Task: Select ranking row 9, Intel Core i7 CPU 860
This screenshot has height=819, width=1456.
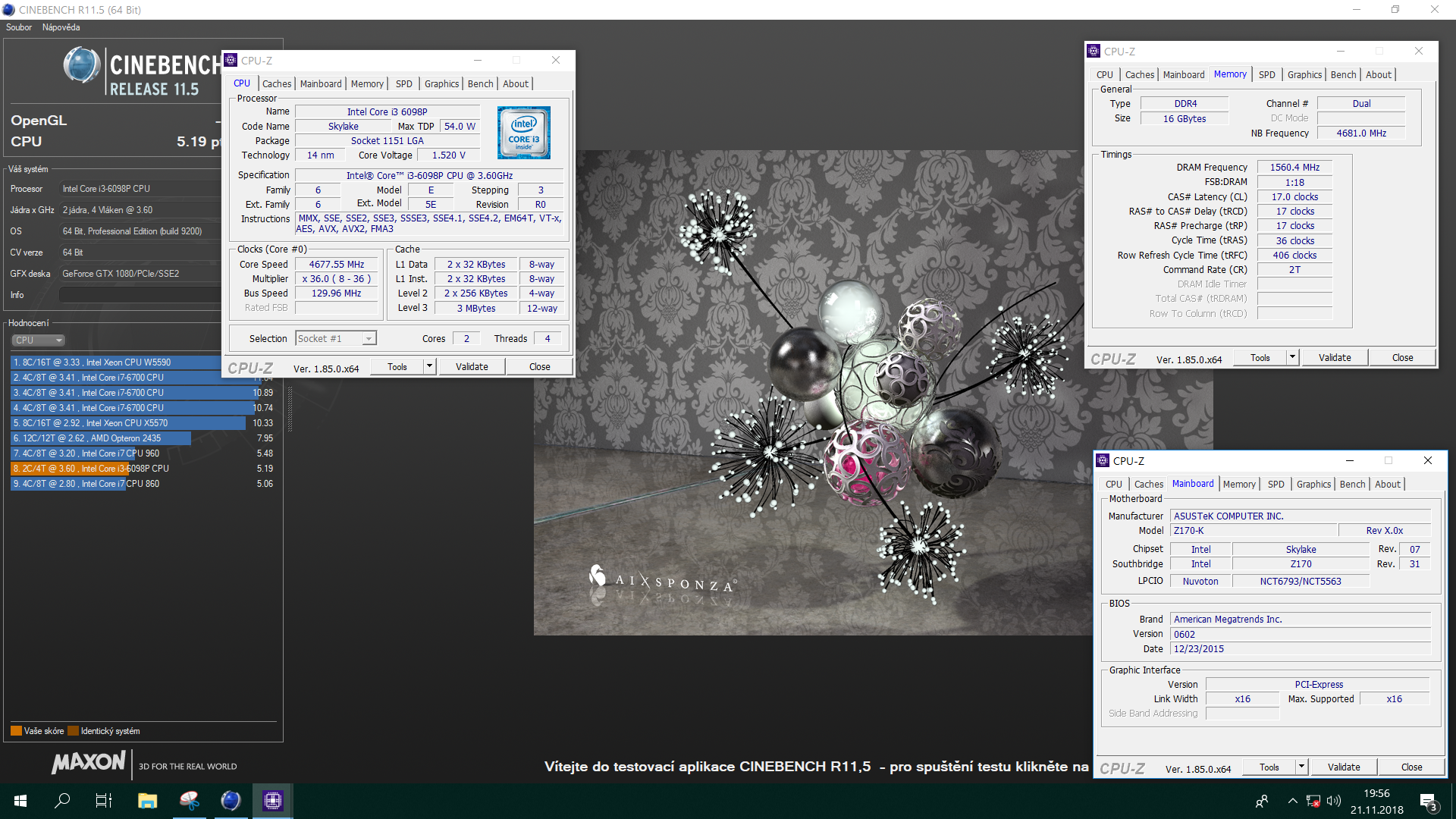Action: [x=142, y=484]
